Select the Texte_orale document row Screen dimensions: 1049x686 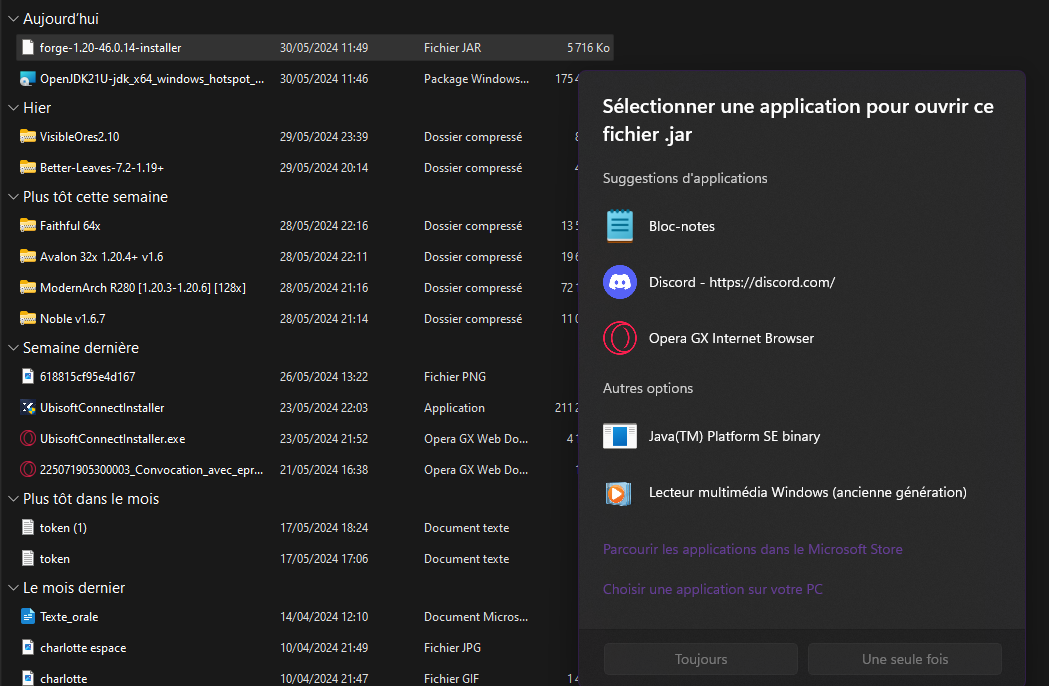(x=69, y=617)
